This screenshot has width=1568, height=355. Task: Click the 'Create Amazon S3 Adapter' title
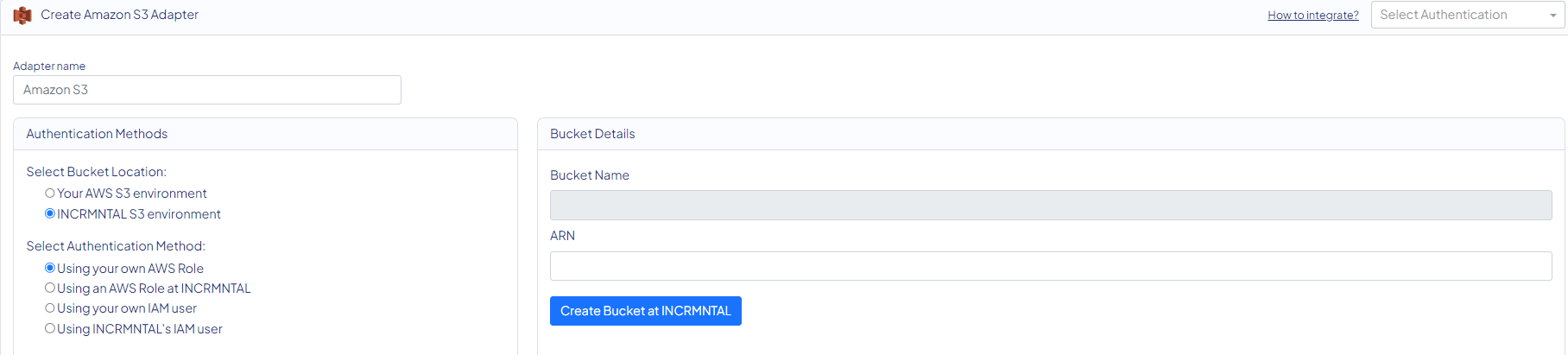pyautogui.click(x=119, y=15)
